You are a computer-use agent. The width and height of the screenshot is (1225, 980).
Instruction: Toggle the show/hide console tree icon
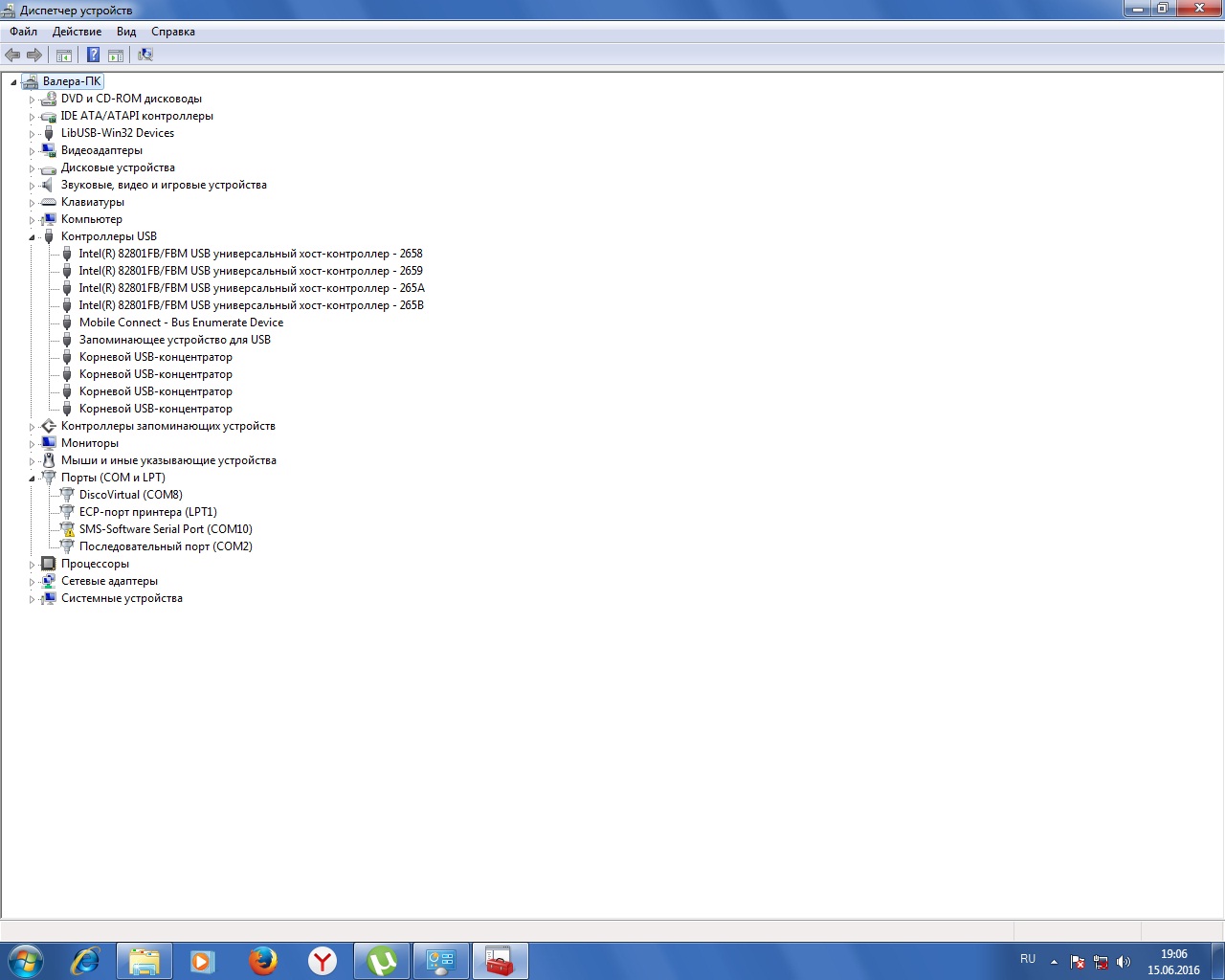64,55
